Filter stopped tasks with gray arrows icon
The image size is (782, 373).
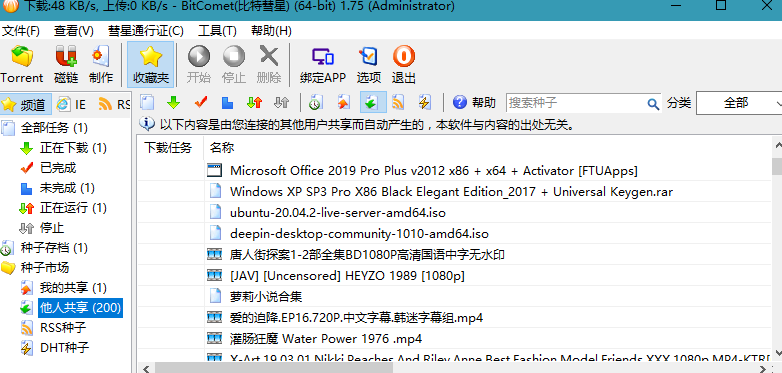pyautogui.click(x=282, y=103)
